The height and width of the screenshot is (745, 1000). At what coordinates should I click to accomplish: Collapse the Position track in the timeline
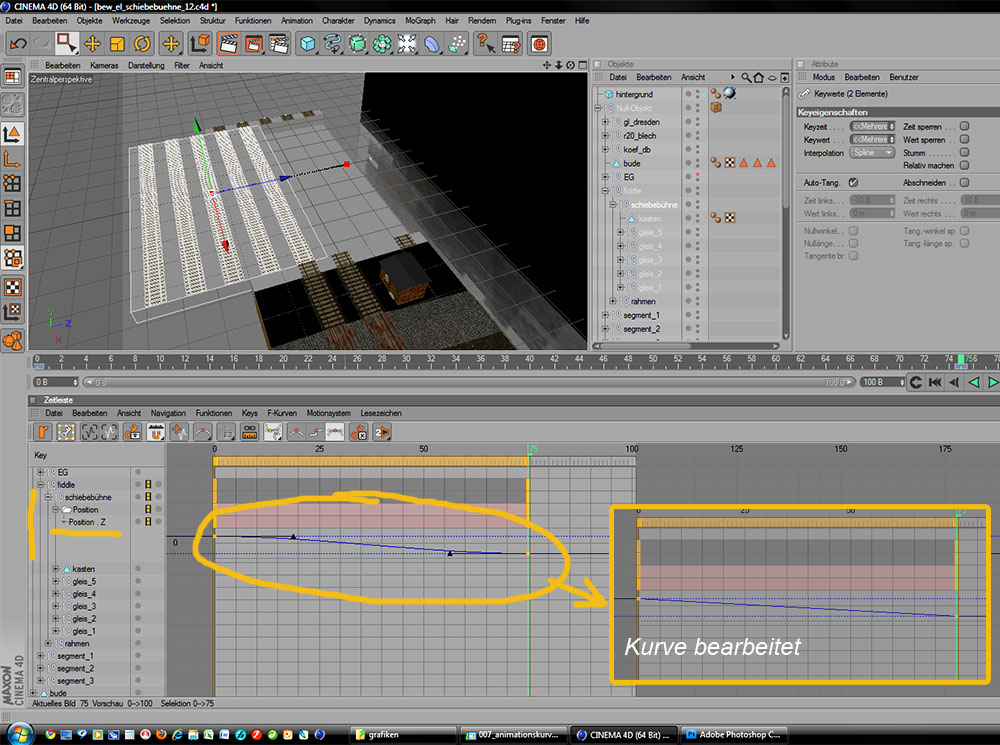56,510
